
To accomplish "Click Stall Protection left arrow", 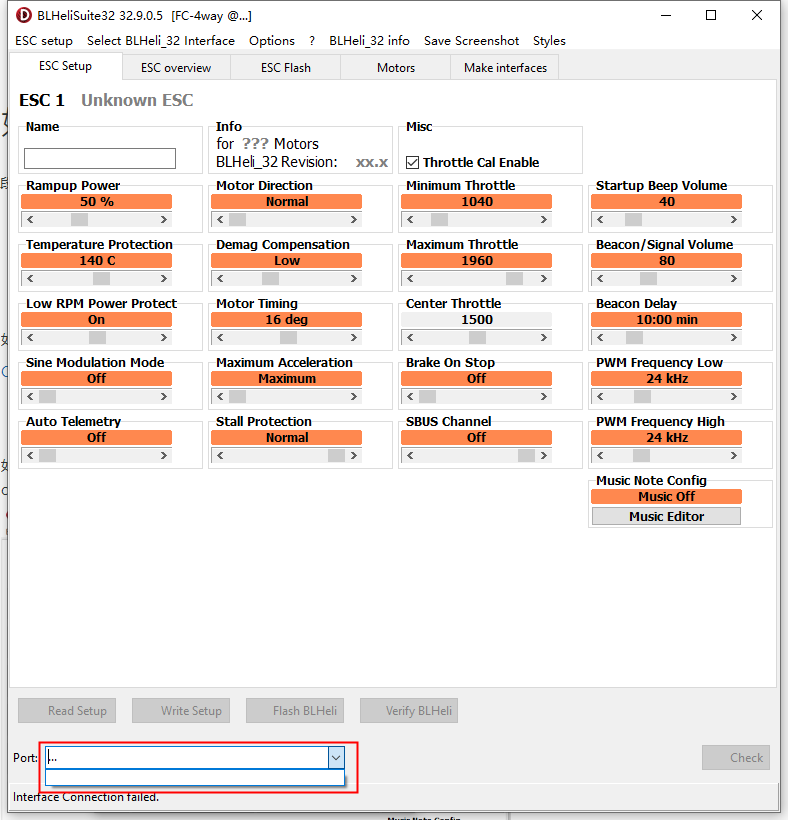I will pyautogui.click(x=220, y=456).
